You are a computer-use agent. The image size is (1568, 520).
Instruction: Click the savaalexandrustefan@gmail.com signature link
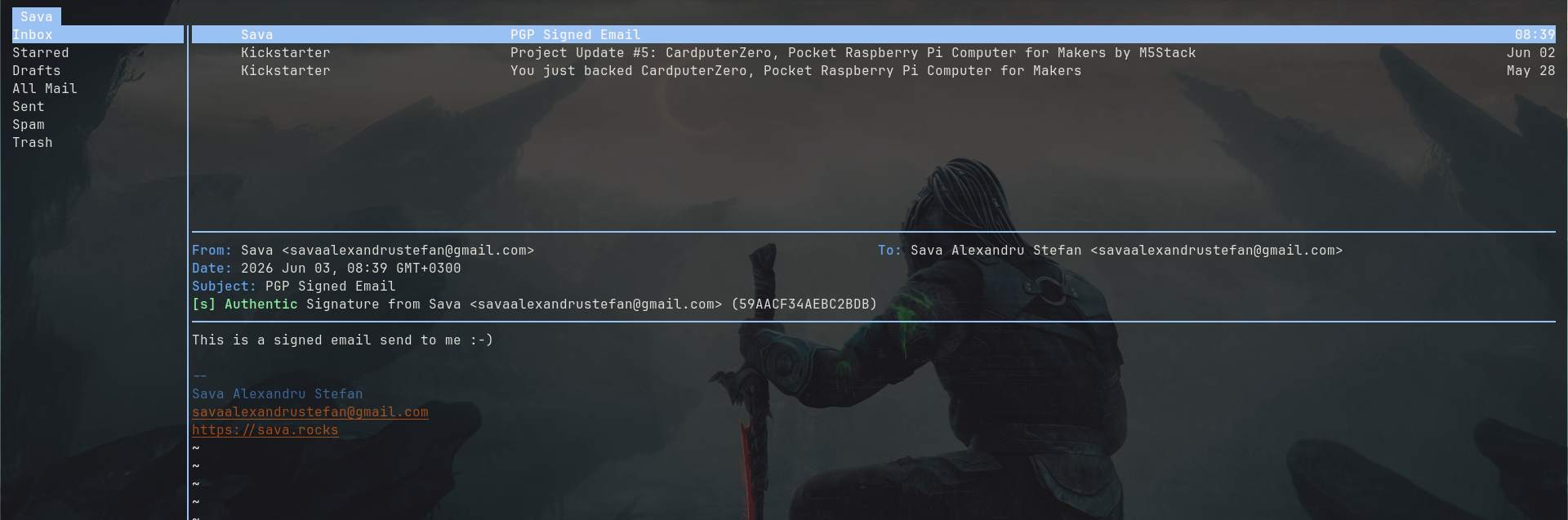tap(310, 411)
